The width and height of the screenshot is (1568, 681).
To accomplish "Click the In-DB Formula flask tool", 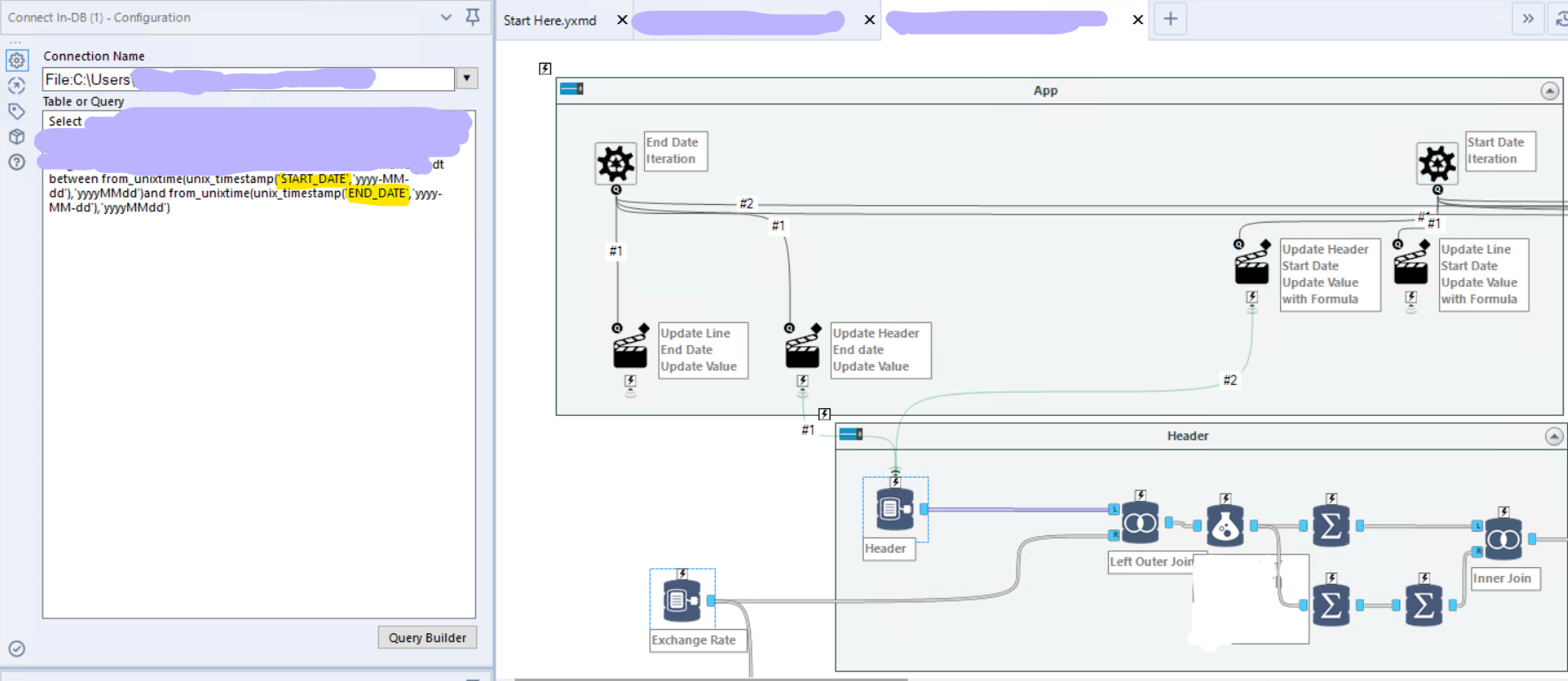I will click(x=1225, y=526).
